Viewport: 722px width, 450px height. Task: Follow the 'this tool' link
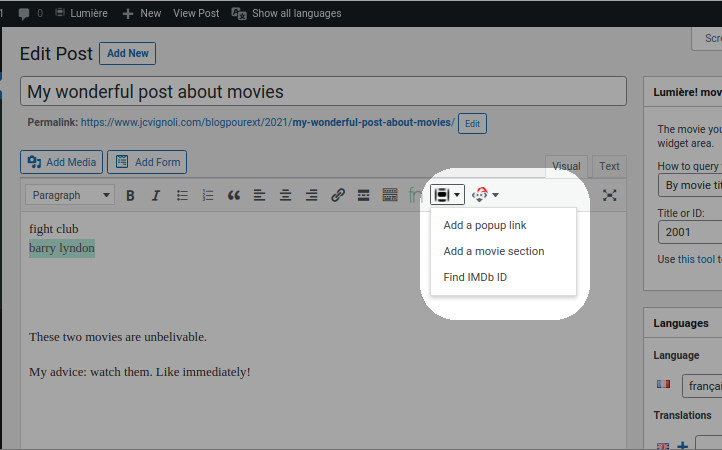tap(696, 259)
